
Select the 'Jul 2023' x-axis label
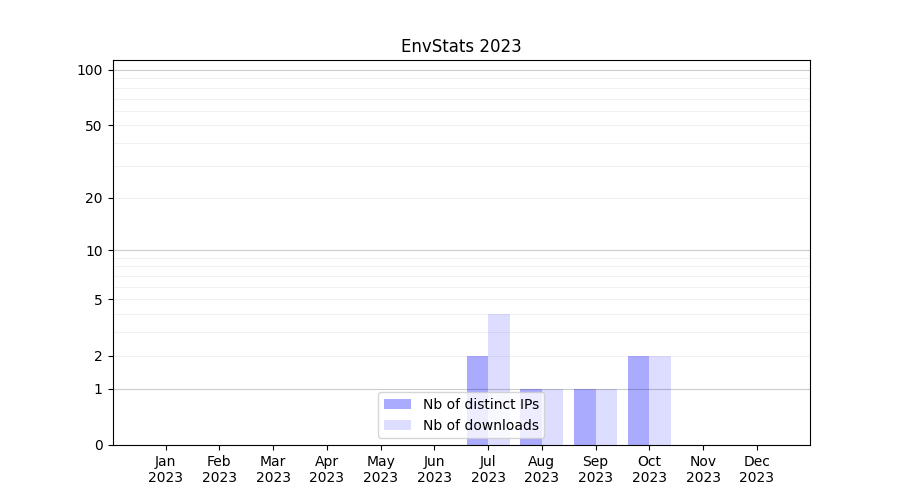tap(488, 469)
